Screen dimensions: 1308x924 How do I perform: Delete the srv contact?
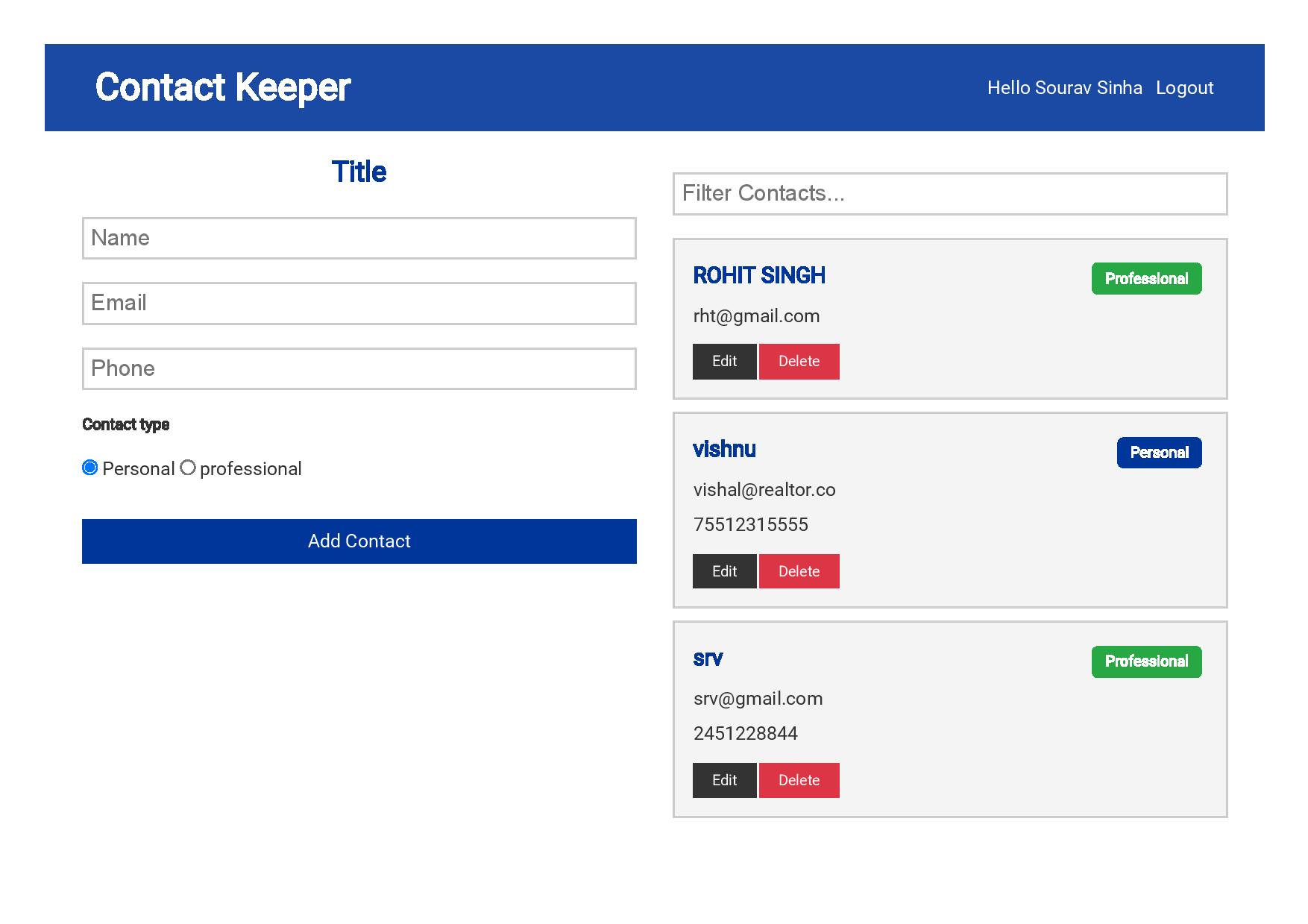click(799, 780)
